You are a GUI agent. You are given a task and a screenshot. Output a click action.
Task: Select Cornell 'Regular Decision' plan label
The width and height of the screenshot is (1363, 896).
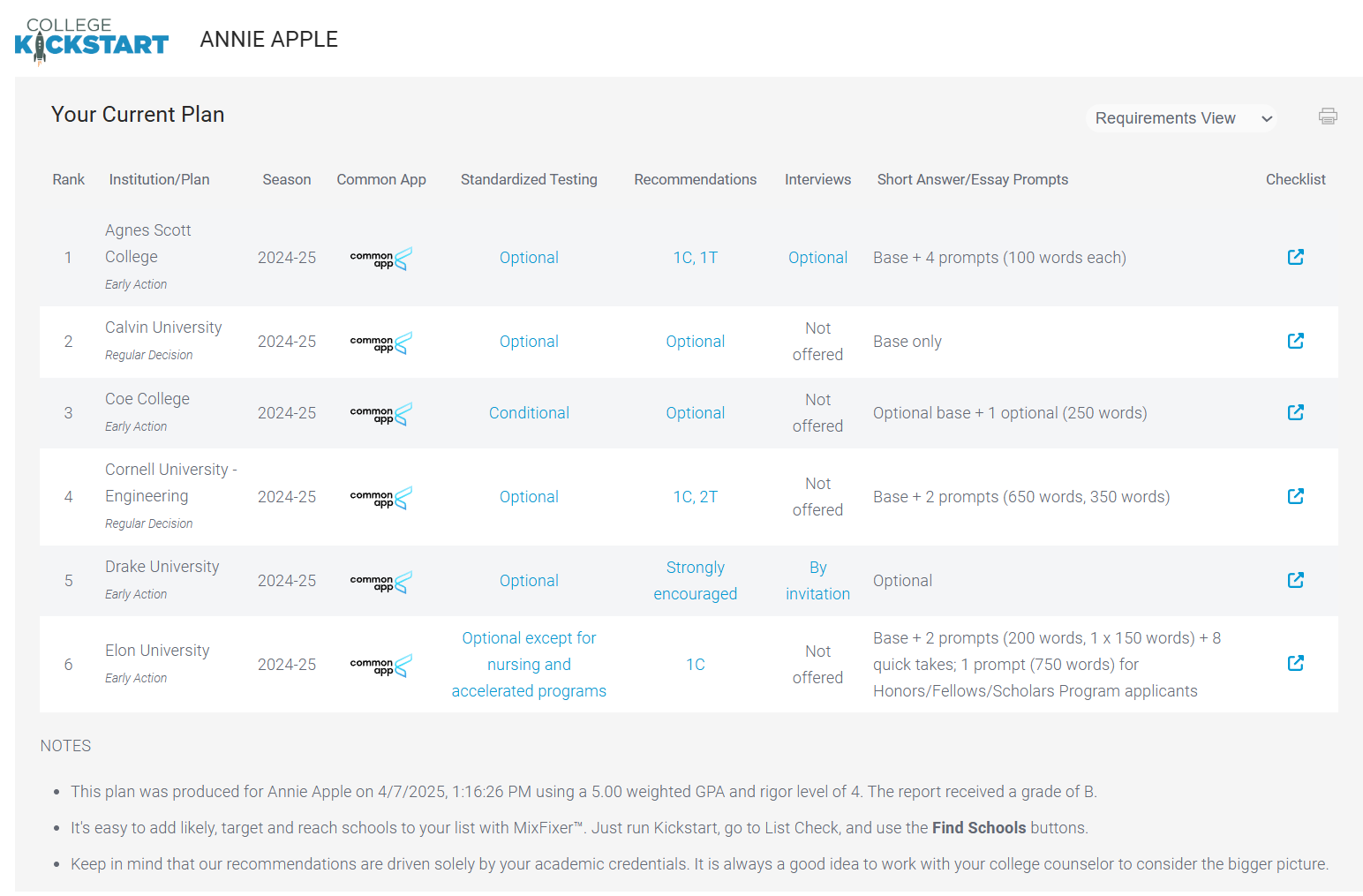(148, 523)
